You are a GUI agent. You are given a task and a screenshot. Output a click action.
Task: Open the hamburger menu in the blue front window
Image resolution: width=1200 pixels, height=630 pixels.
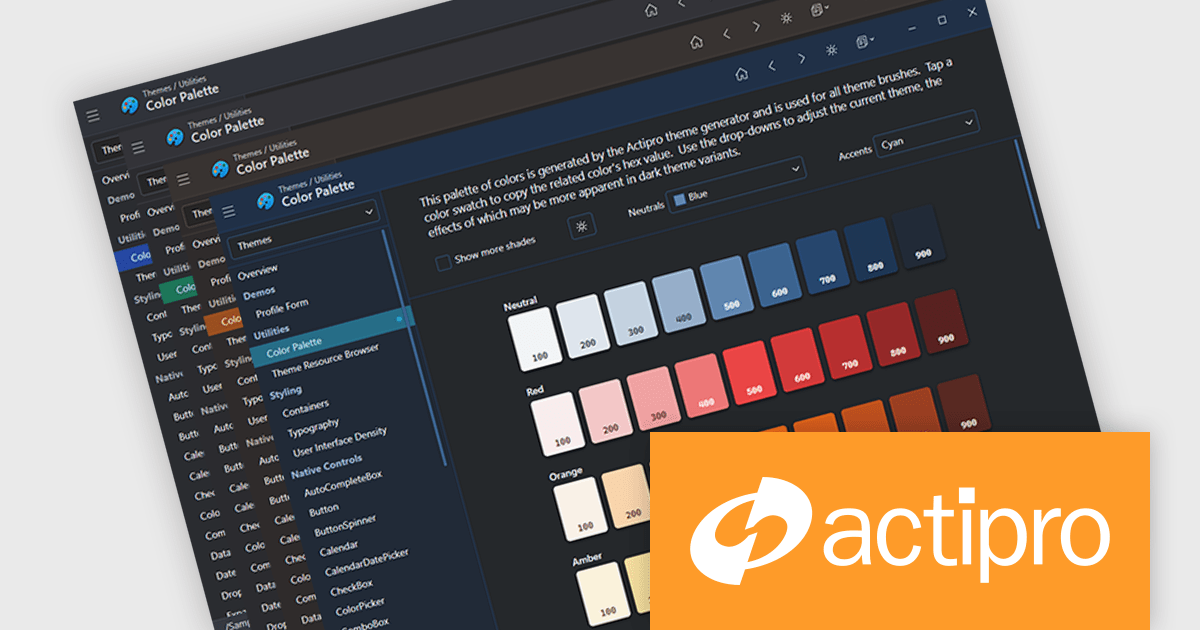pyautogui.click(x=228, y=211)
